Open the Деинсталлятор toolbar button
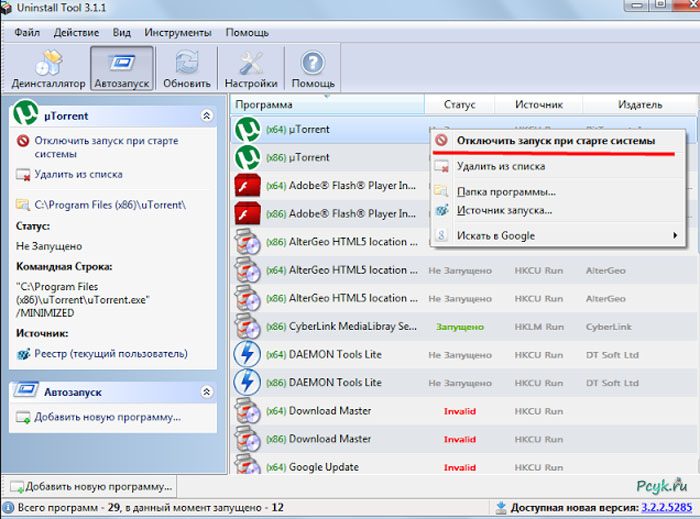Image resolution: width=700 pixels, height=519 pixels. pos(48,69)
